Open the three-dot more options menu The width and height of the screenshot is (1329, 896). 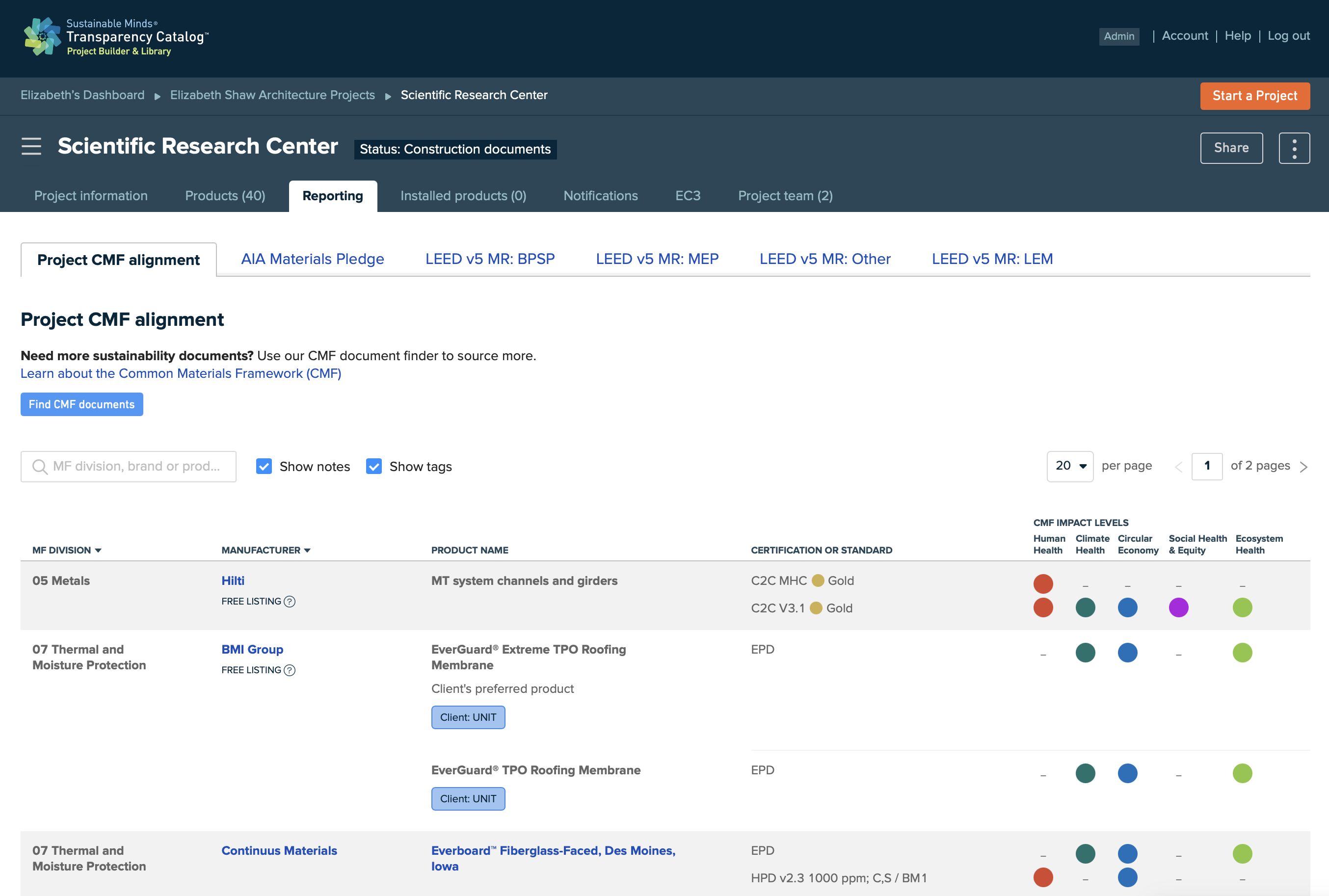coord(1294,148)
